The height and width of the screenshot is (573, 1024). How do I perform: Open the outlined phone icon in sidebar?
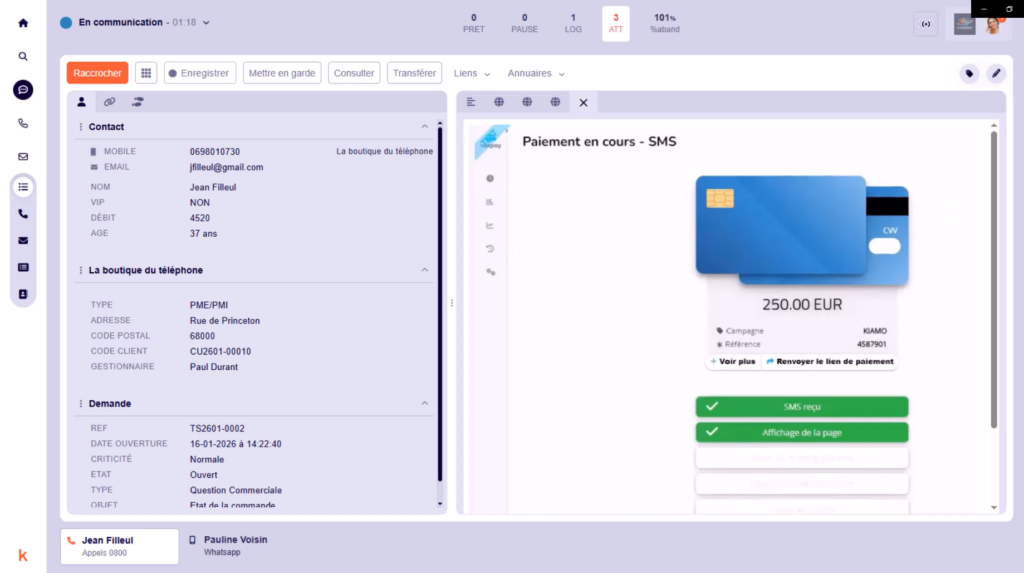pyautogui.click(x=23, y=123)
